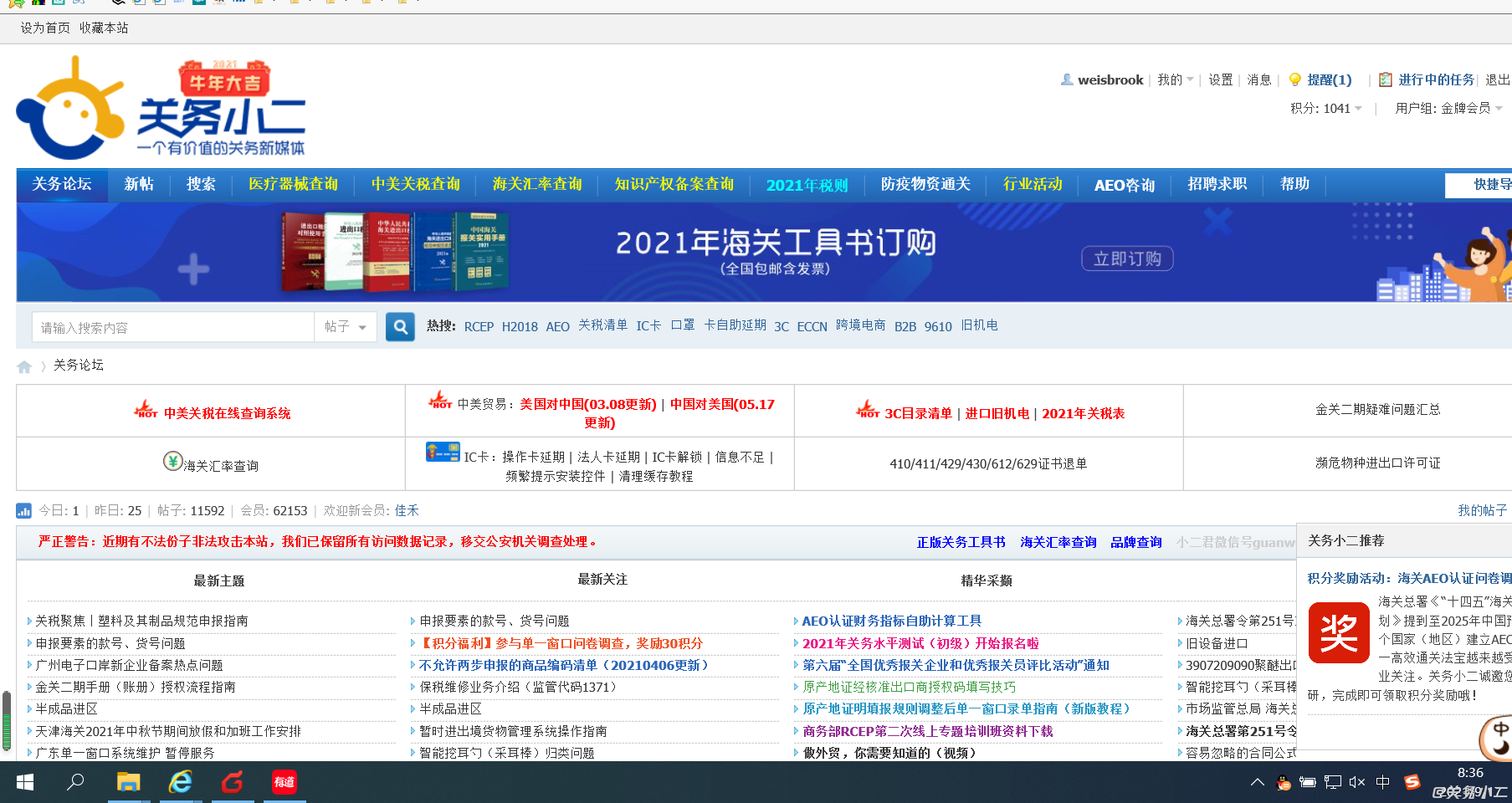
Task: Click the new member name 佳禾
Action: tap(407, 510)
